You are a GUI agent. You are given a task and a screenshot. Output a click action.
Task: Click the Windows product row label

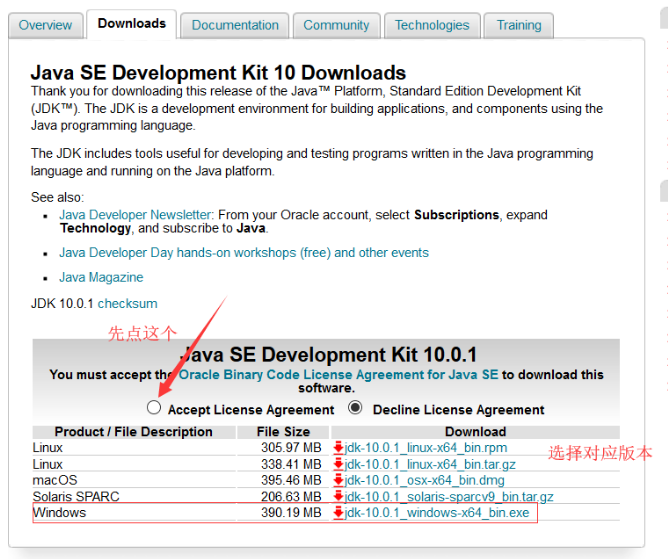(x=60, y=513)
